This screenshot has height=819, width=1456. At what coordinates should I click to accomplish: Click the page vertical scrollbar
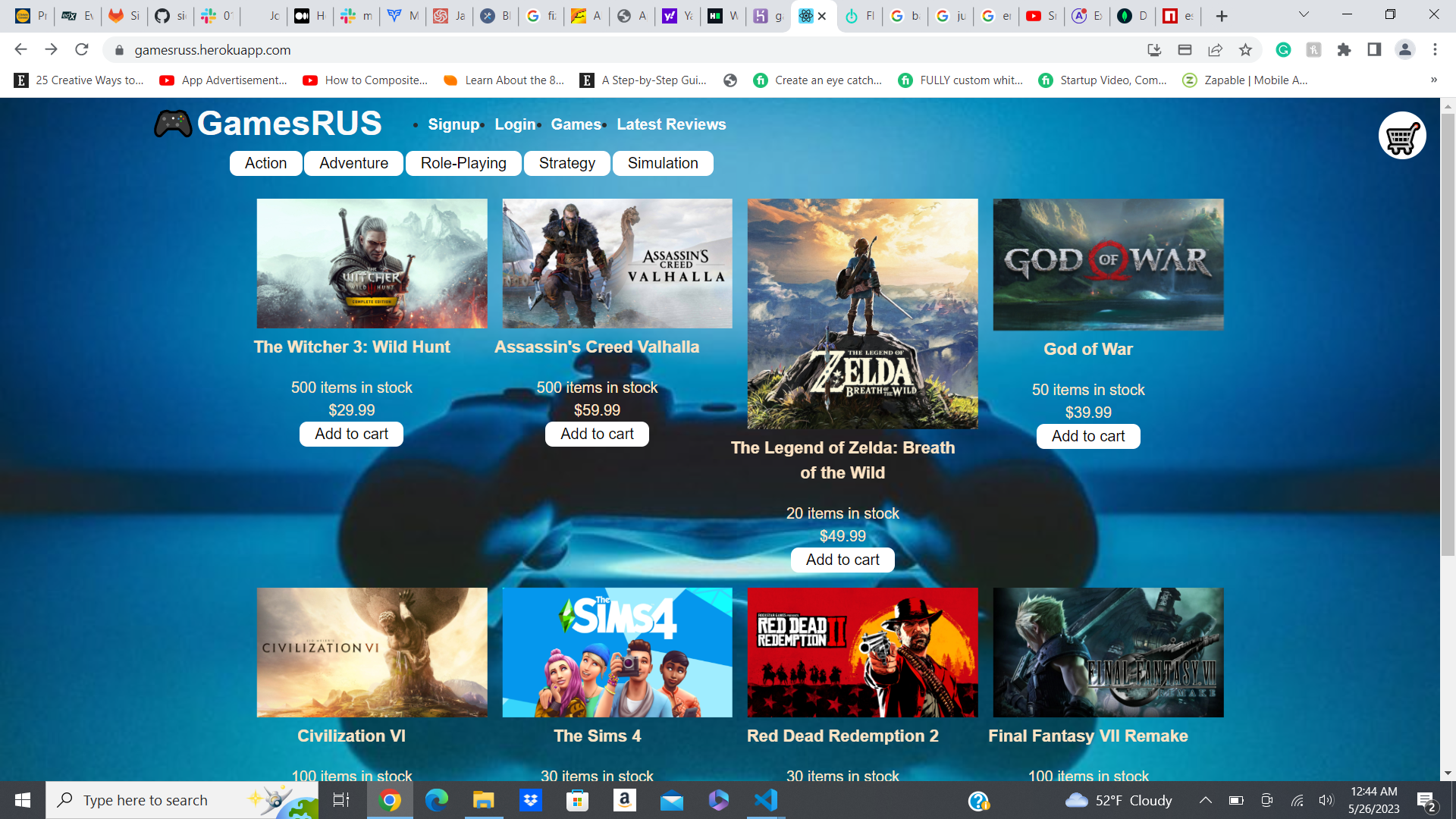(x=1448, y=334)
